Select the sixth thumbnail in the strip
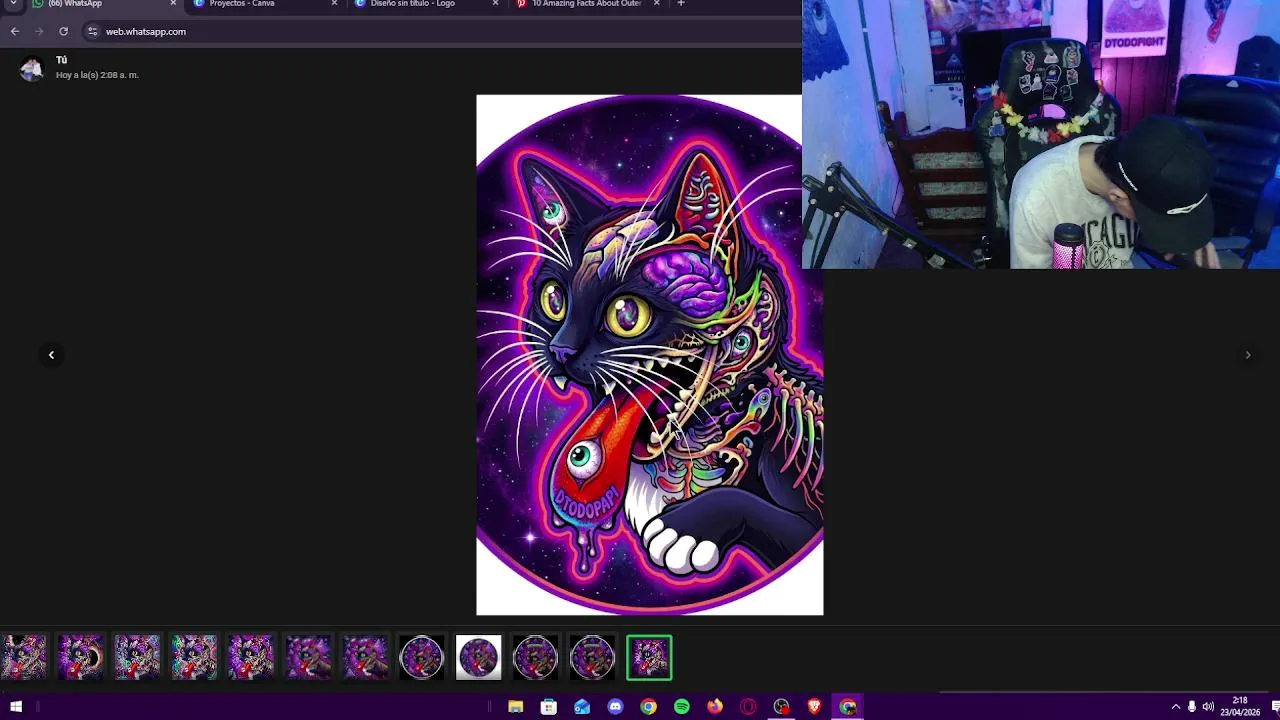 pos(308,658)
